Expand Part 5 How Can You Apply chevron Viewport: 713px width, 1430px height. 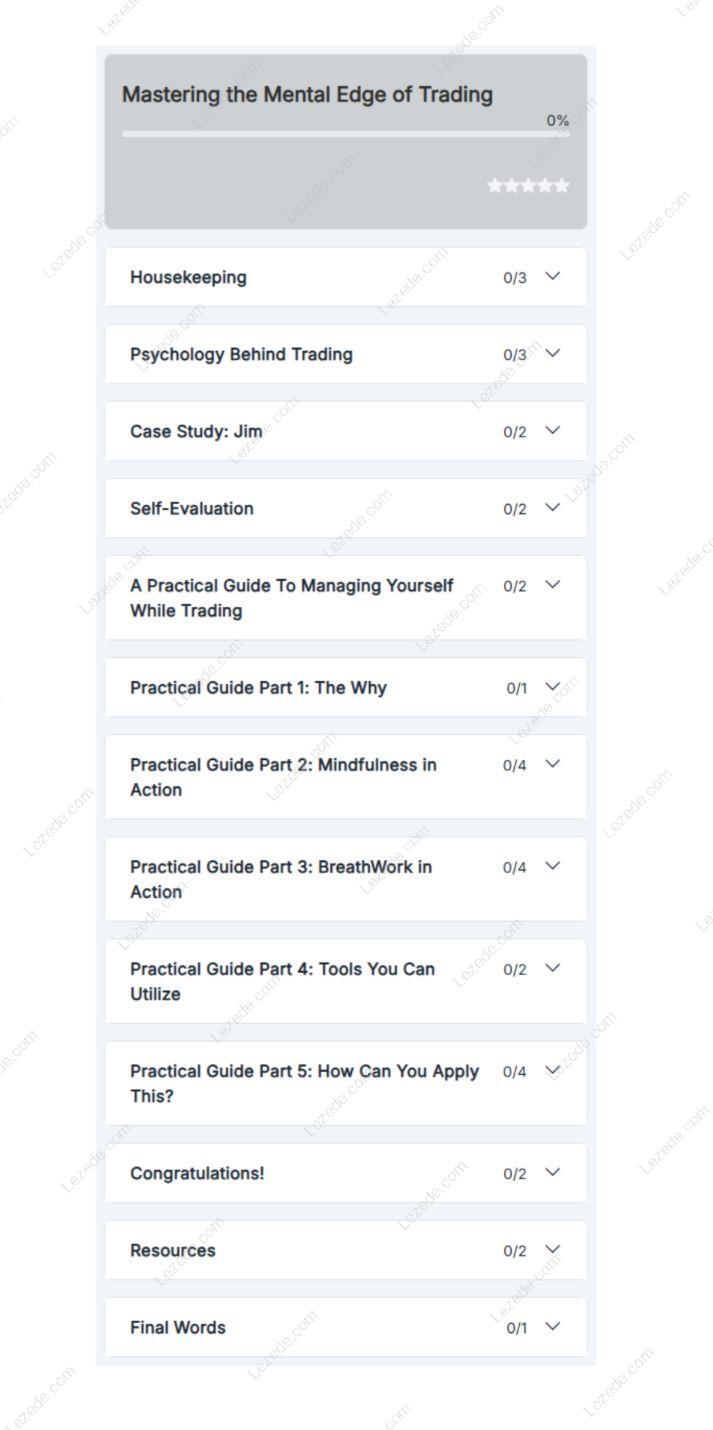click(552, 1070)
